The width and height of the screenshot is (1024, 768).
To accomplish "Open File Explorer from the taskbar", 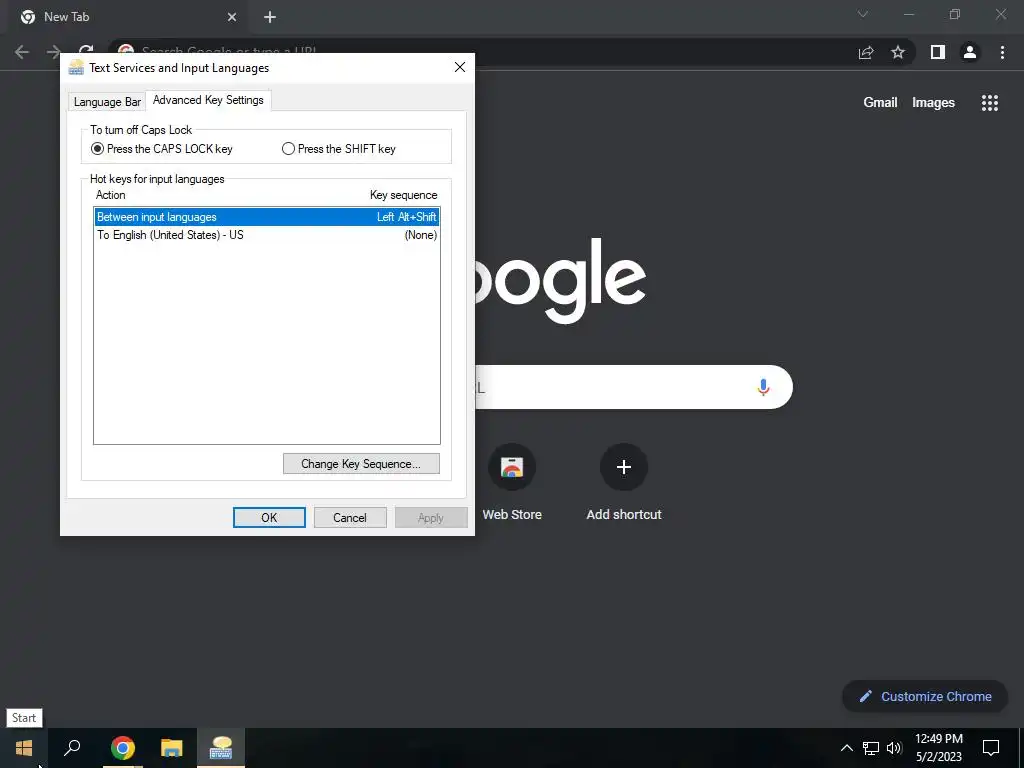I will pos(172,748).
